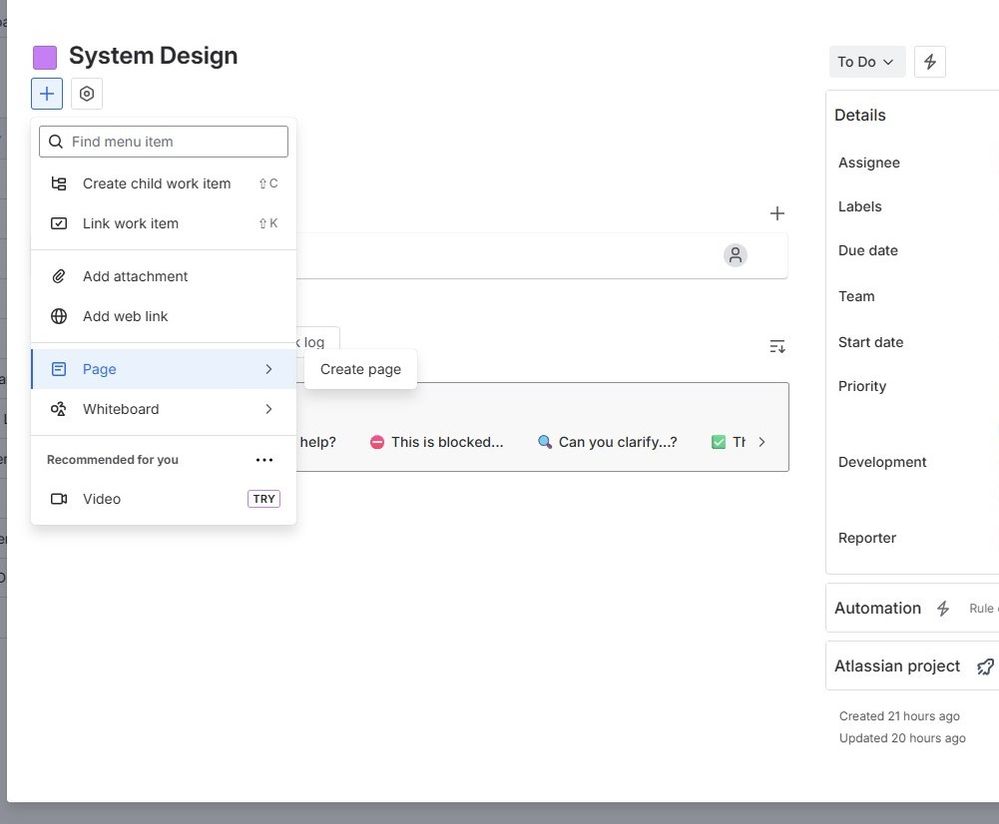Open Recommended for you more options

264,459
